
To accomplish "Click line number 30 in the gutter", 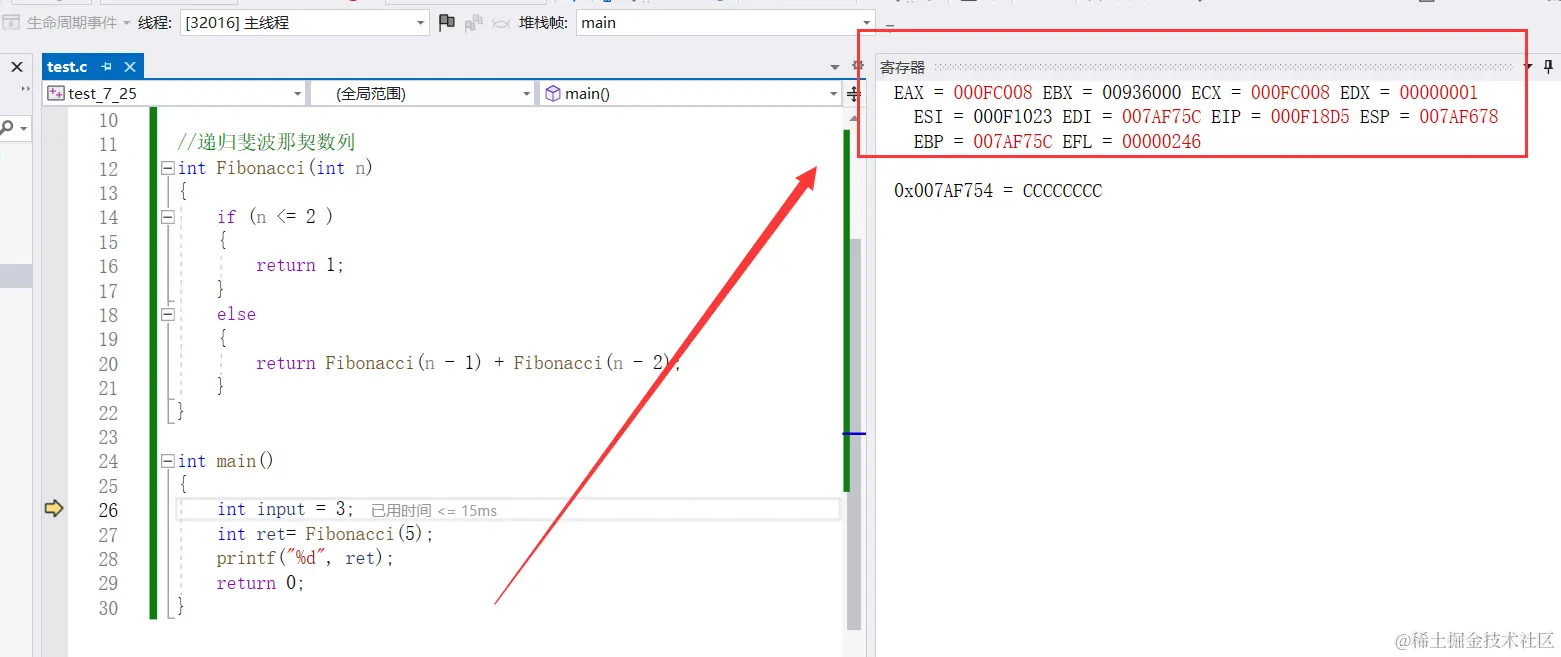I will coord(108,608).
